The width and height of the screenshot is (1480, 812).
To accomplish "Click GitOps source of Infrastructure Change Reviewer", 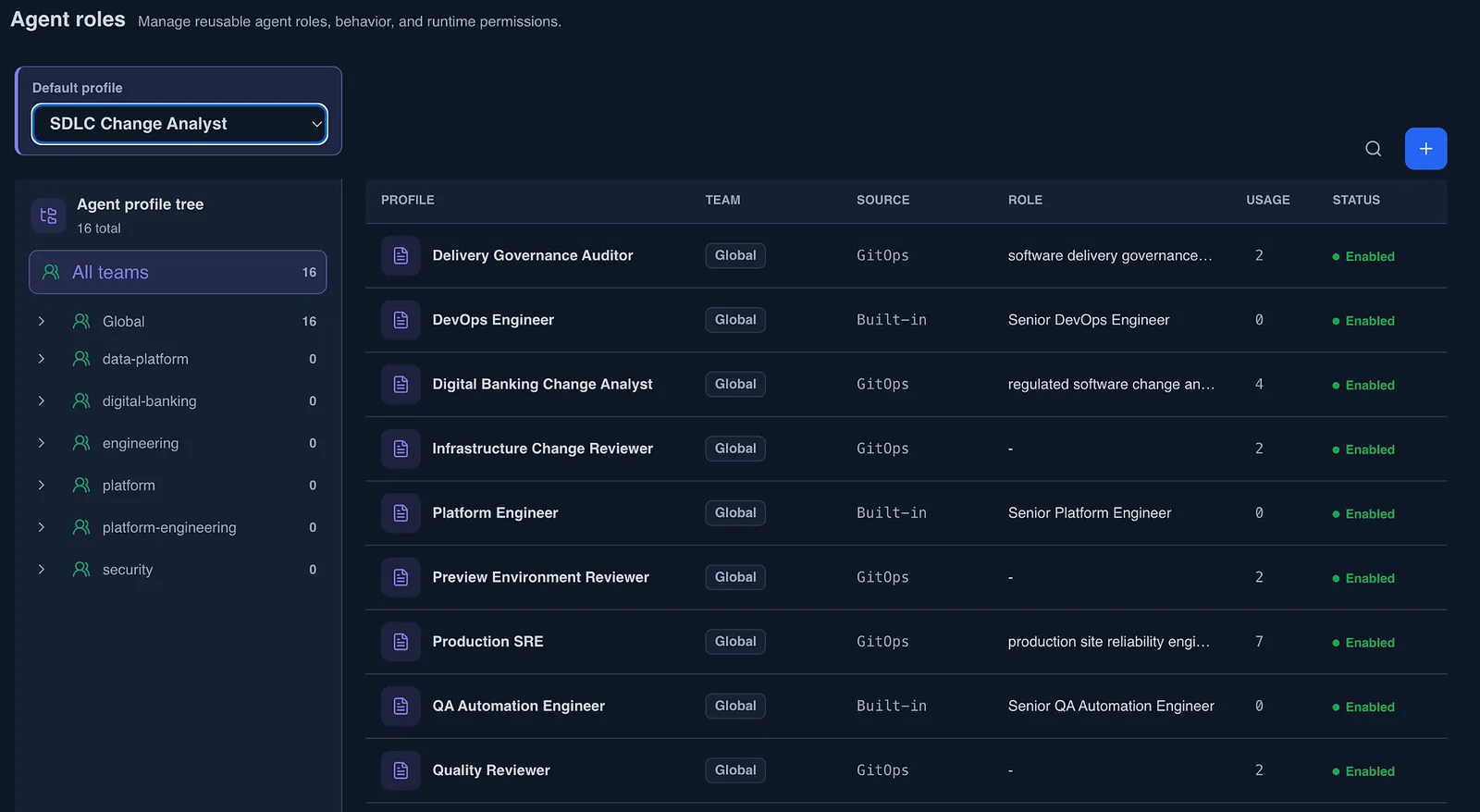I will click(882, 449).
